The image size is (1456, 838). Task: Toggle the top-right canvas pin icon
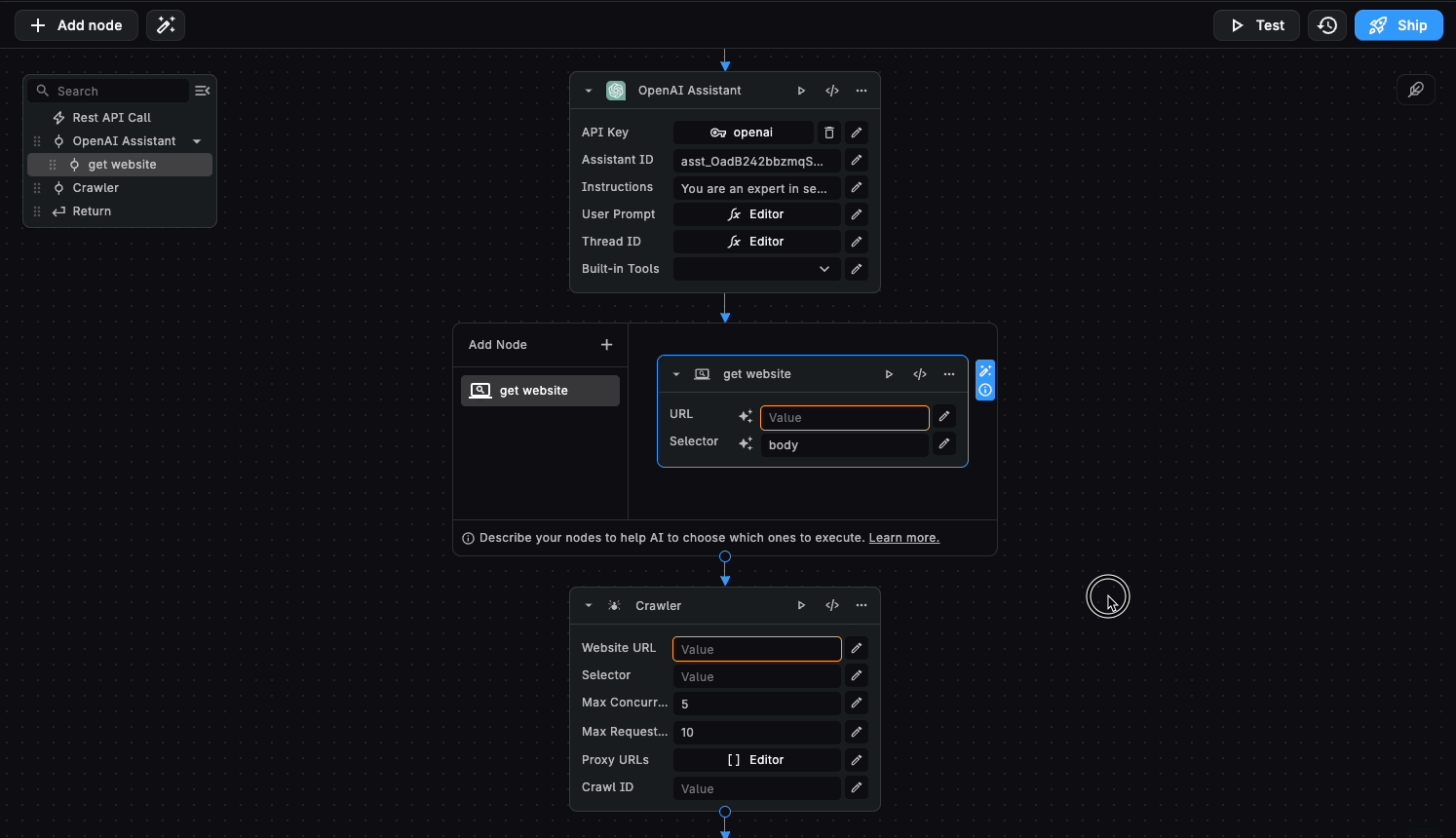click(1415, 90)
